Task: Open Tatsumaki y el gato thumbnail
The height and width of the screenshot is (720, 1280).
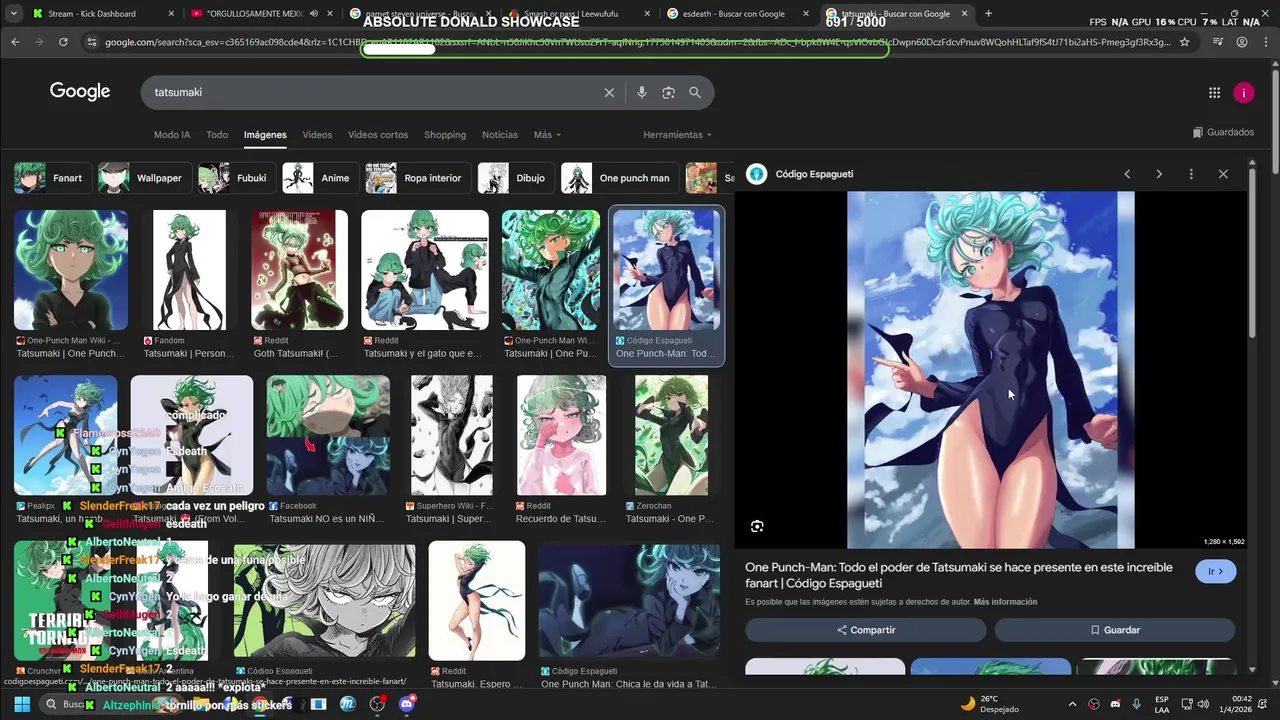Action: pos(425,270)
